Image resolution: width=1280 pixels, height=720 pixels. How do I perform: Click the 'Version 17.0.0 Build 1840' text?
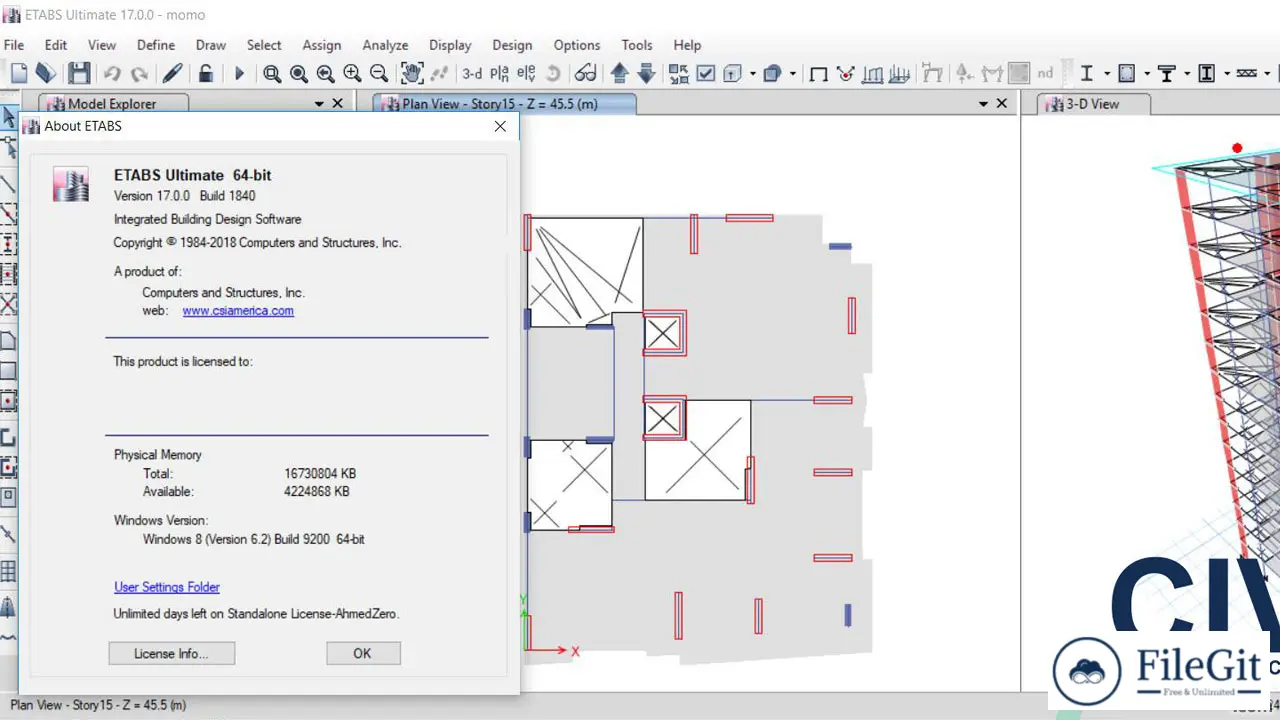(x=185, y=196)
